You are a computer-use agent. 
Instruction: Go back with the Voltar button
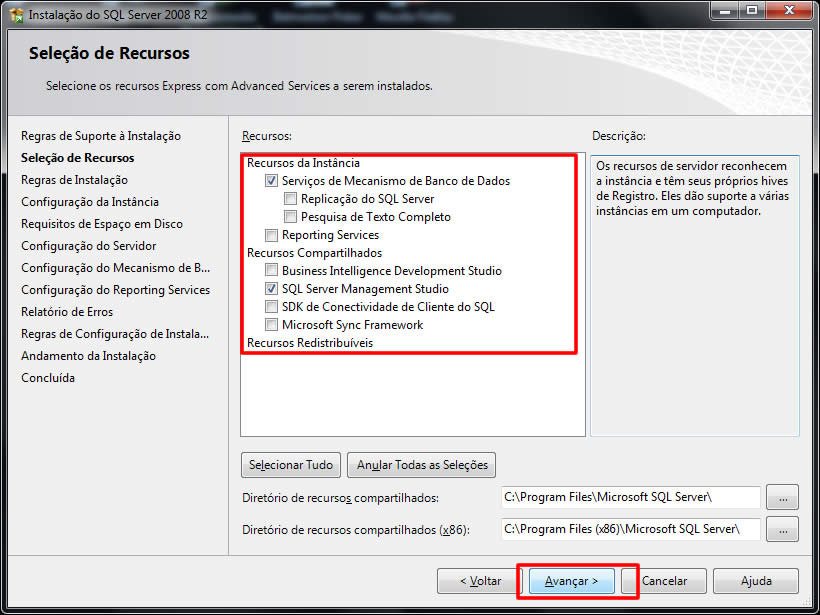[x=480, y=581]
